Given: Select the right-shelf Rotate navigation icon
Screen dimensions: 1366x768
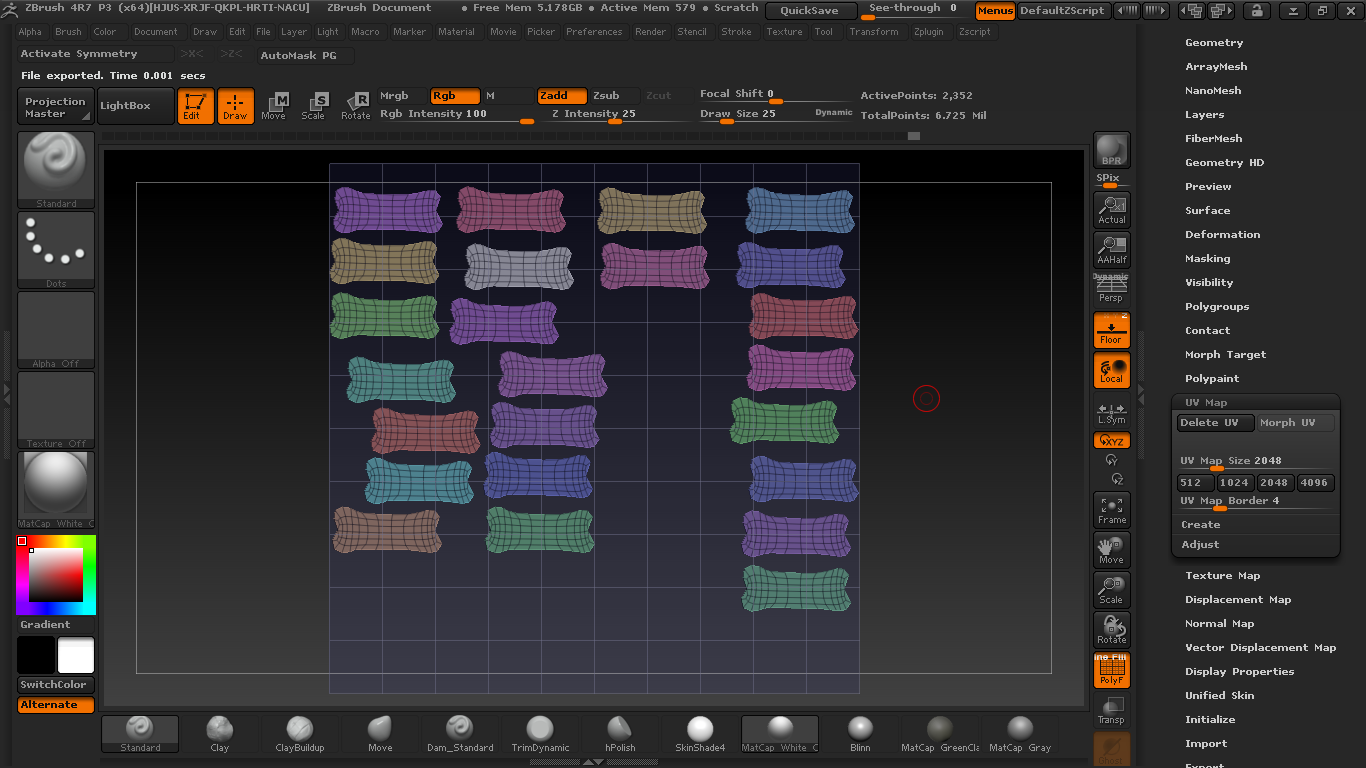Looking at the screenshot, I should [1111, 630].
